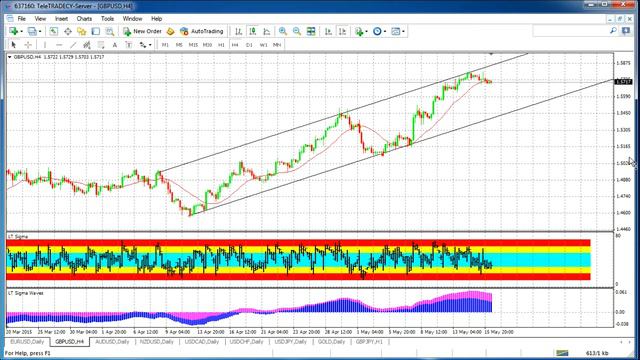This screenshot has height=360, width=640.
Task: Select the Crosshair tool
Action: coord(28,45)
